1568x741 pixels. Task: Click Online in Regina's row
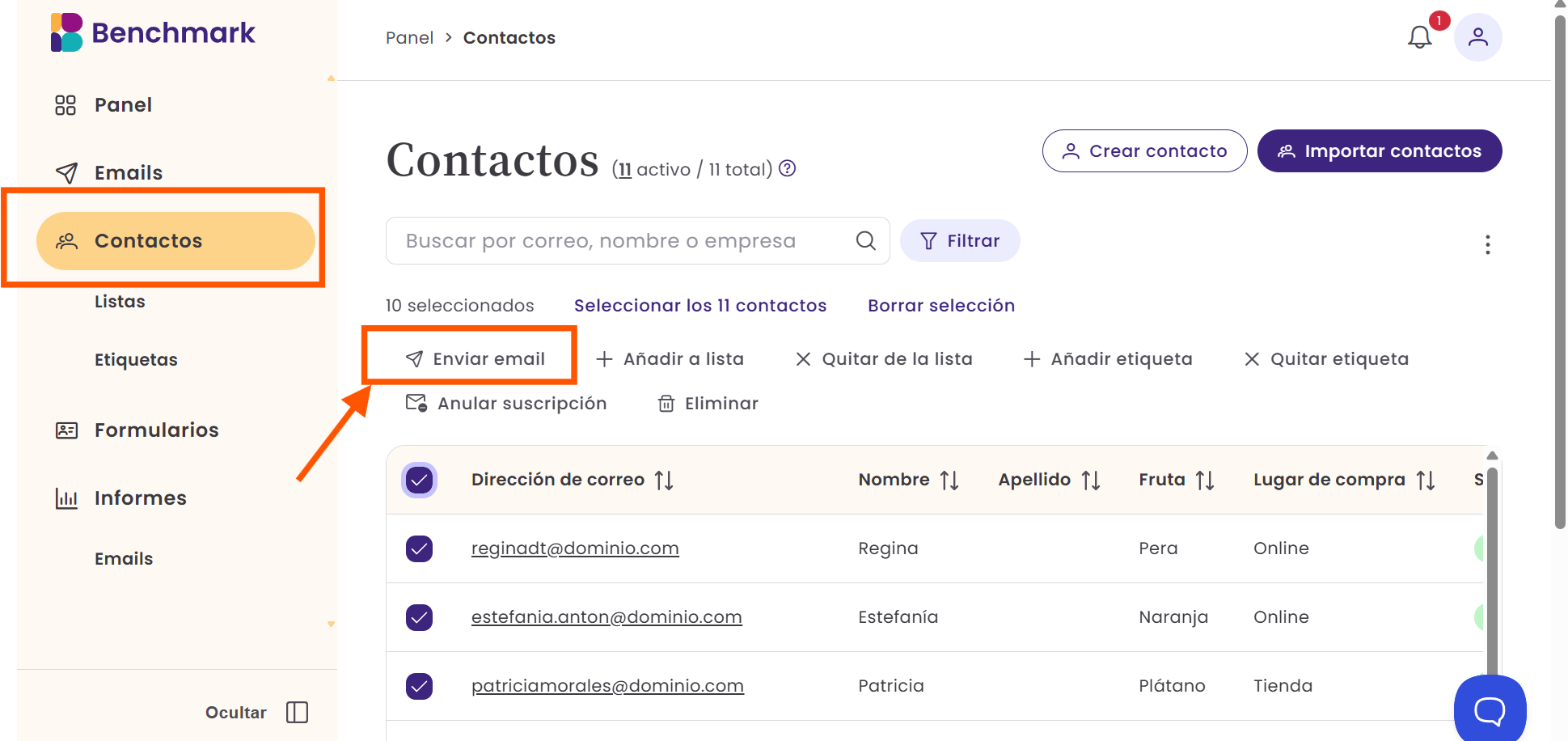click(x=1281, y=548)
